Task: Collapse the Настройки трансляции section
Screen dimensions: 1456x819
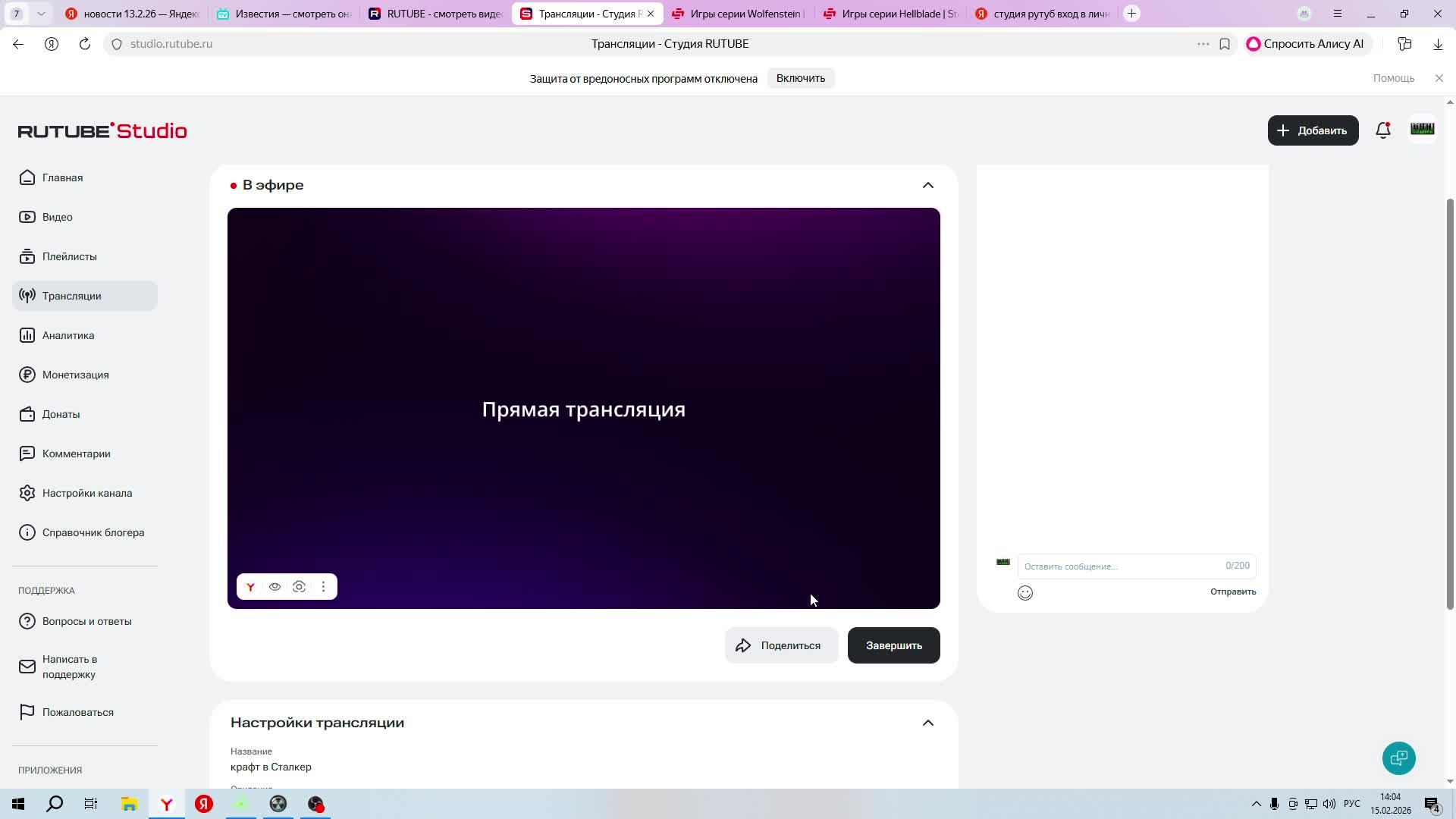Action: click(x=927, y=723)
